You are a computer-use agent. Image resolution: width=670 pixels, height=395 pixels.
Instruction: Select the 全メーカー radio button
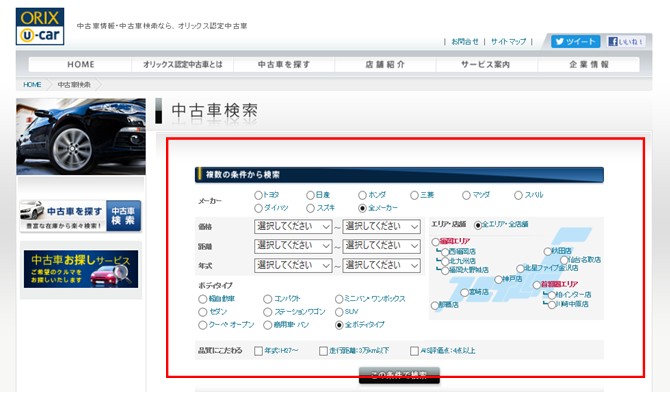tap(362, 208)
